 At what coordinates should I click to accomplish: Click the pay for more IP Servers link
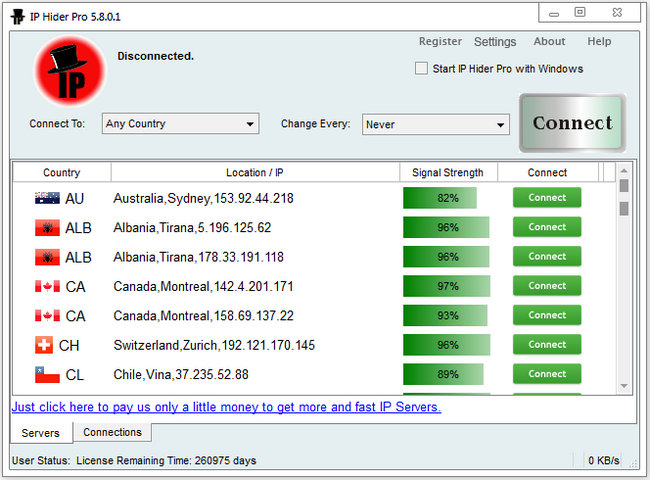point(226,407)
